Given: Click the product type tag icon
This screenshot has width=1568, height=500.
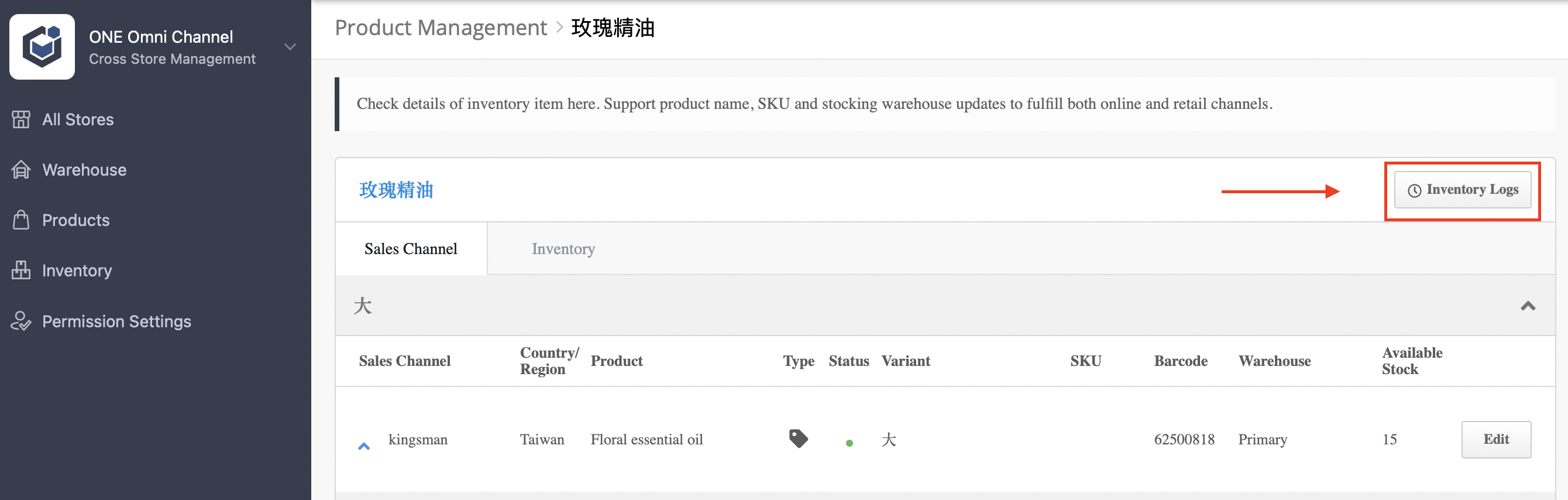Looking at the screenshot, I should pyautogui.click(x=798, y=439).
